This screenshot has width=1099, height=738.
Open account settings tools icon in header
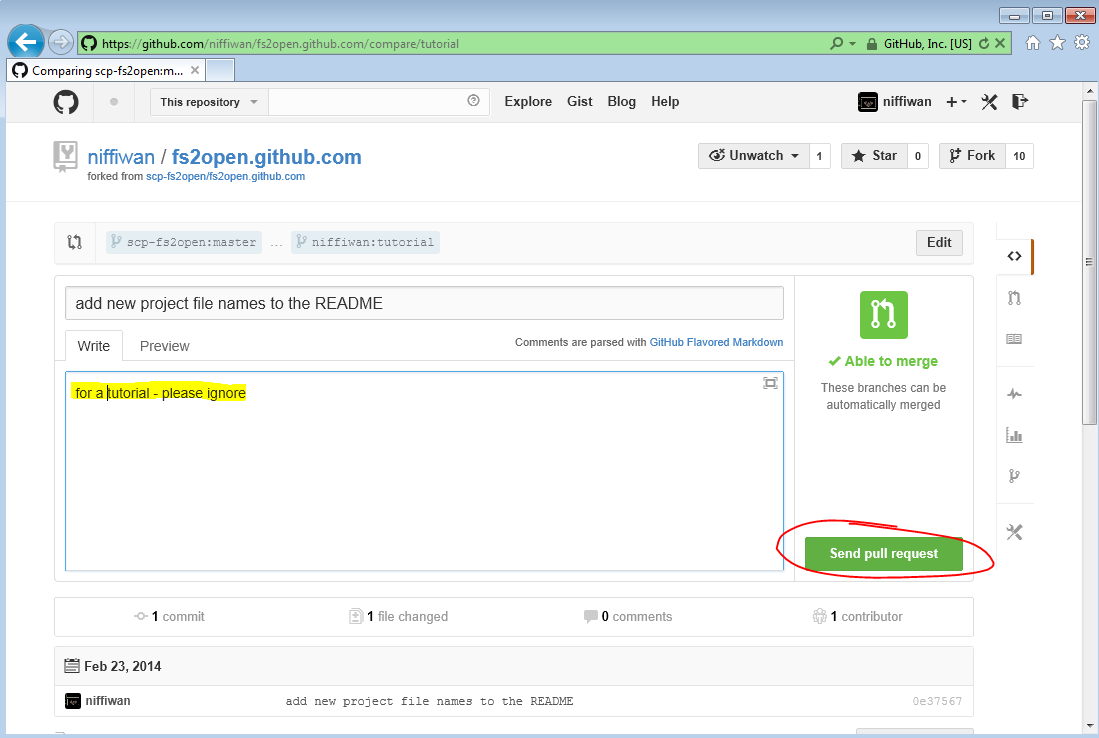click(x=989, y=102)
